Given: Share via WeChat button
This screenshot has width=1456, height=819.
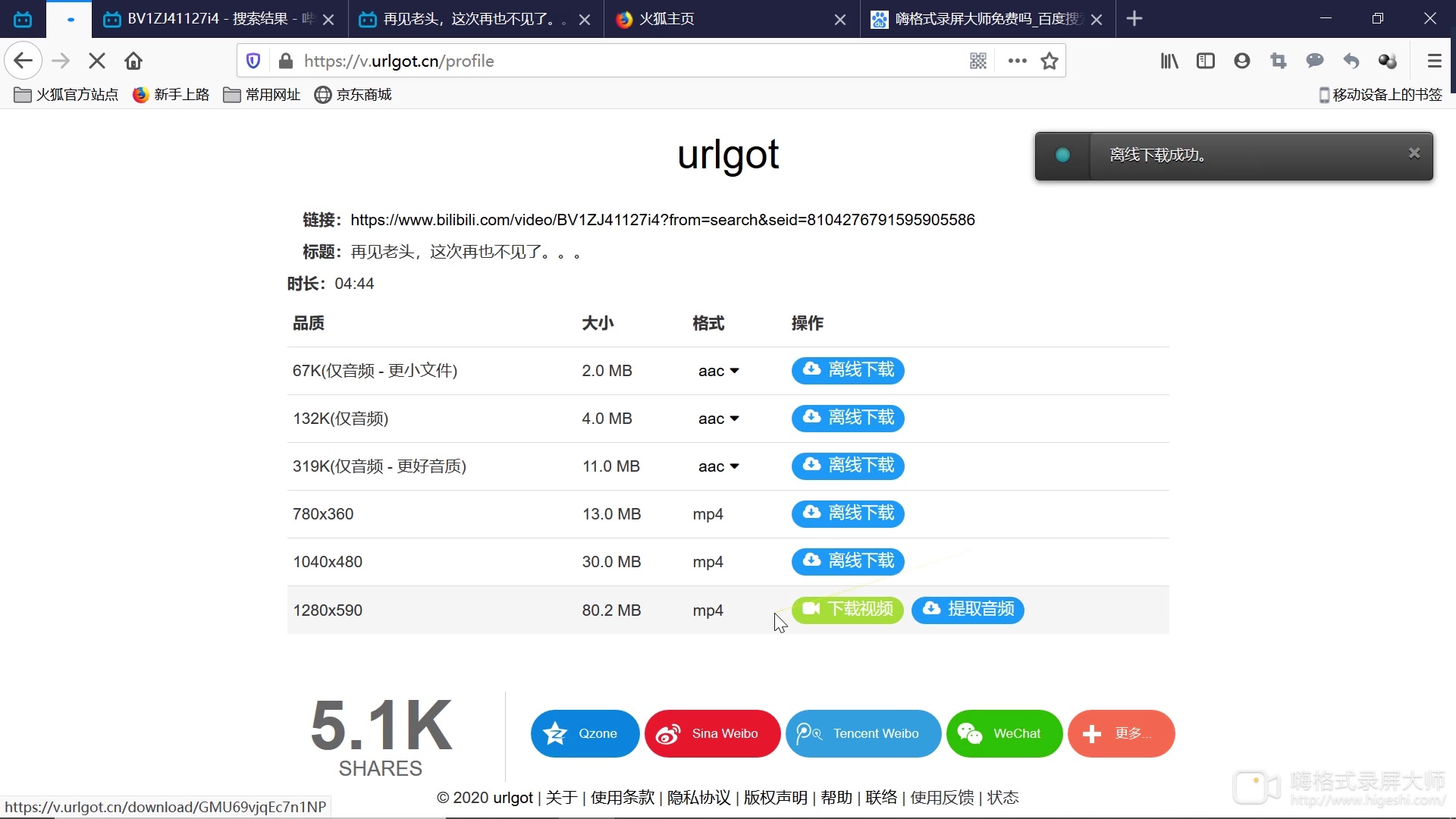Looking at the screenshot, I should tap(1004, 733).
